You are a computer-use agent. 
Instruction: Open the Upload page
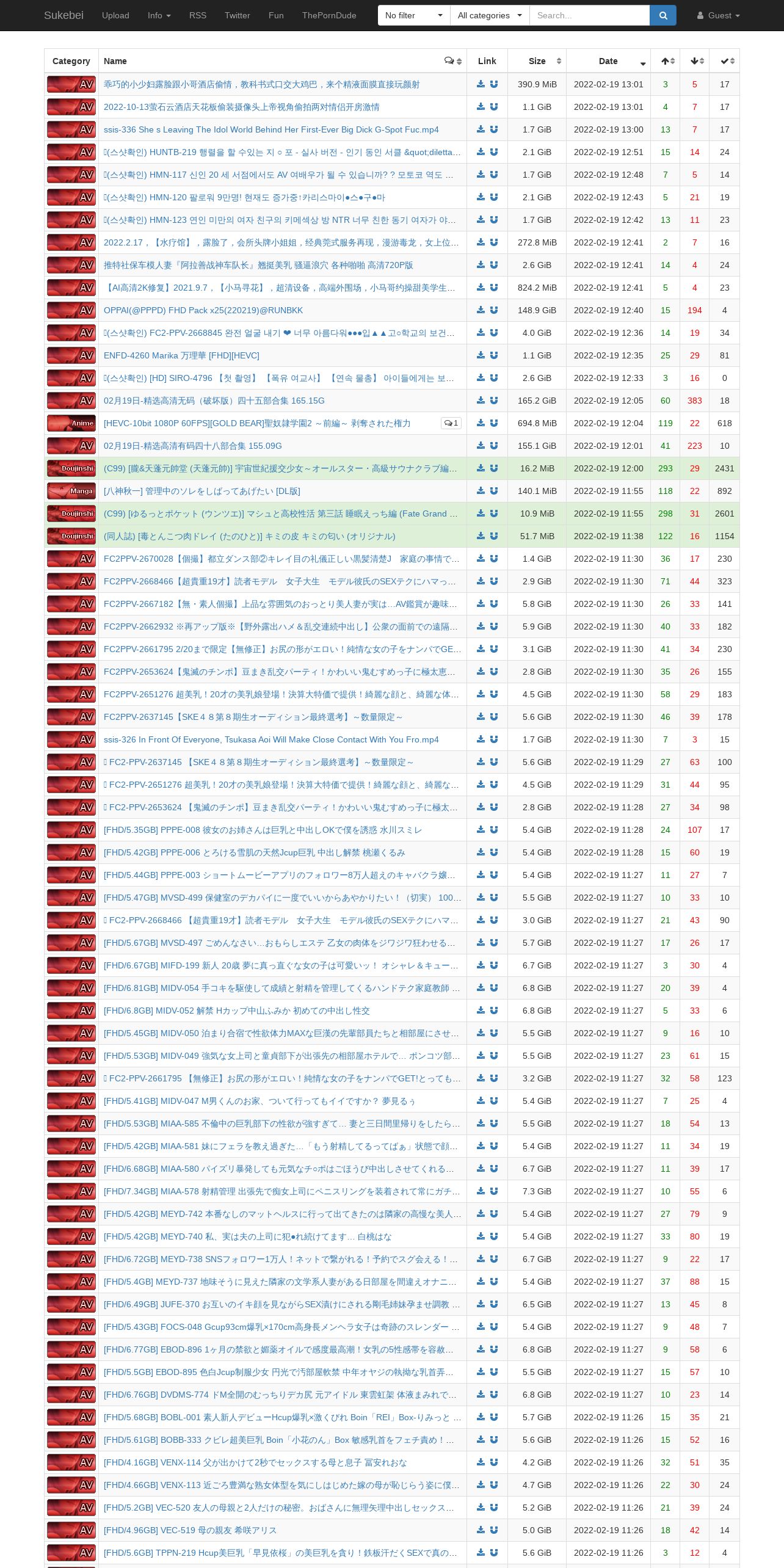click(x=115, y=15)
